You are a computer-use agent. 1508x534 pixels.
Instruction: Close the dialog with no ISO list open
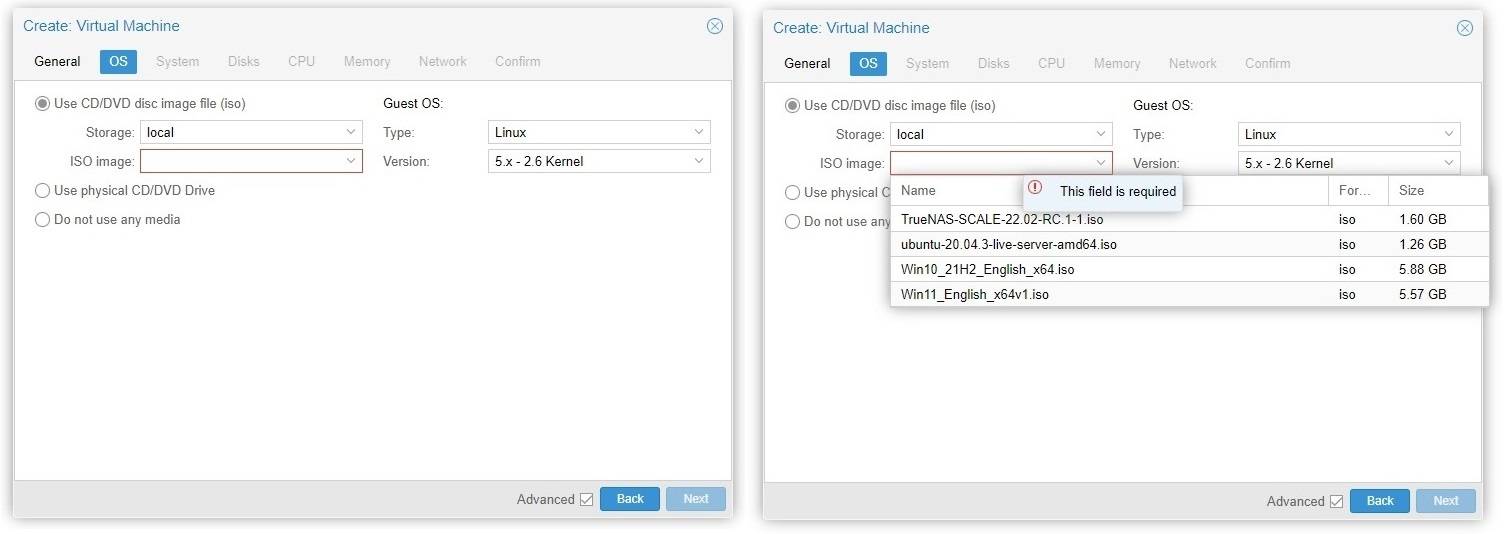714,26
